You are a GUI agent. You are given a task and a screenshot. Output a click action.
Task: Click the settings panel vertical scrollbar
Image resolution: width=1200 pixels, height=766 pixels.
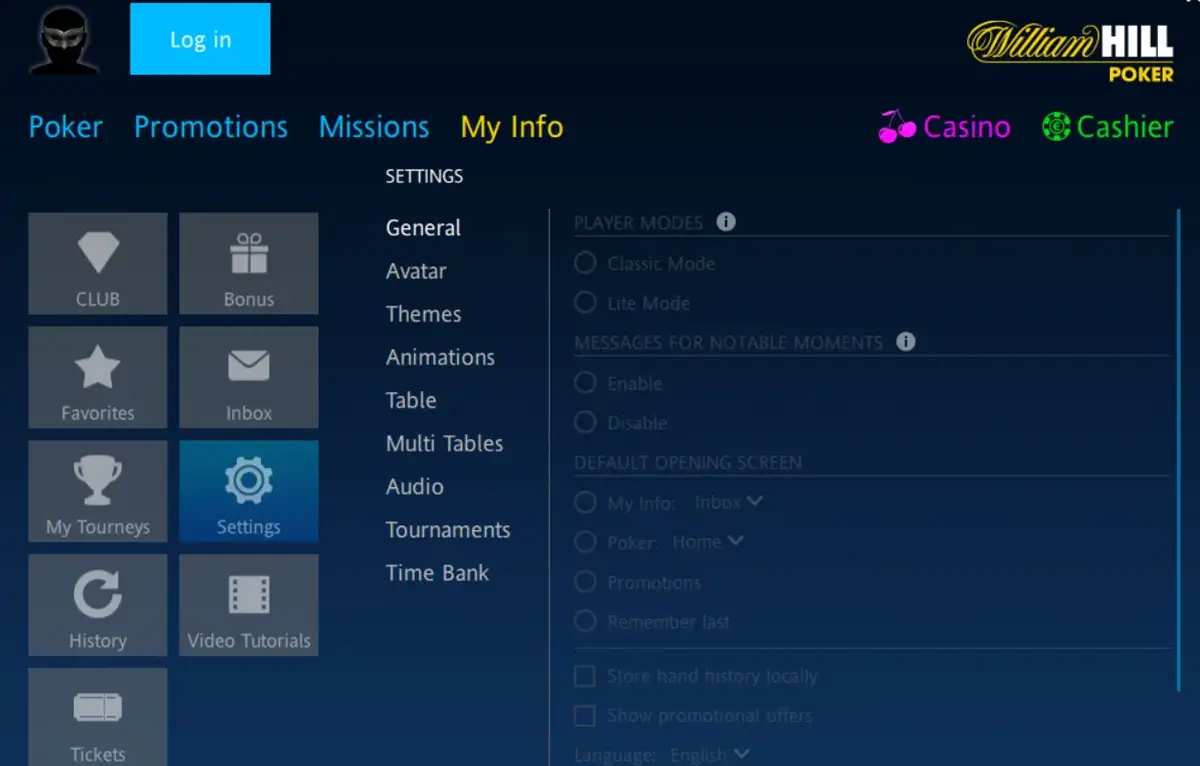(x=1180, y=450)
